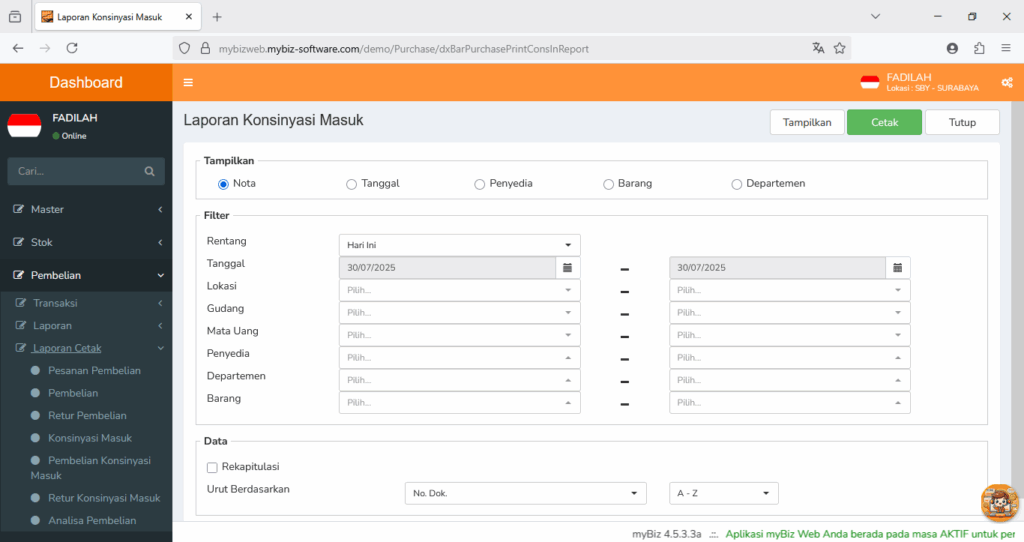The height and width of the screenshot is (542, 1024).
Task: Open the browser extensions icon
Action: click(x=979, y=48)
